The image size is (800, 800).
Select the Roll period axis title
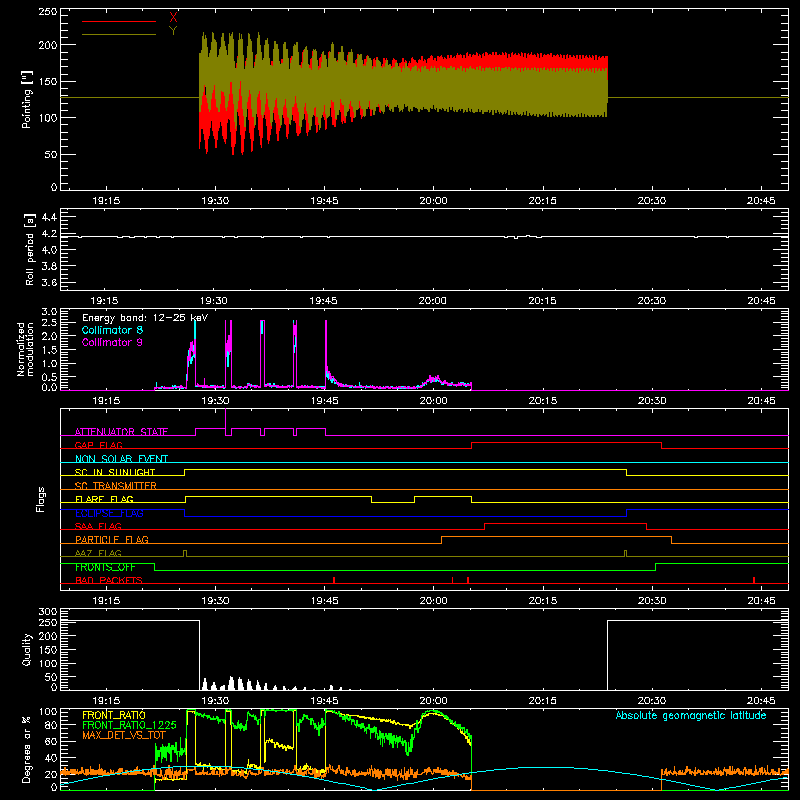tap(30, 249)
